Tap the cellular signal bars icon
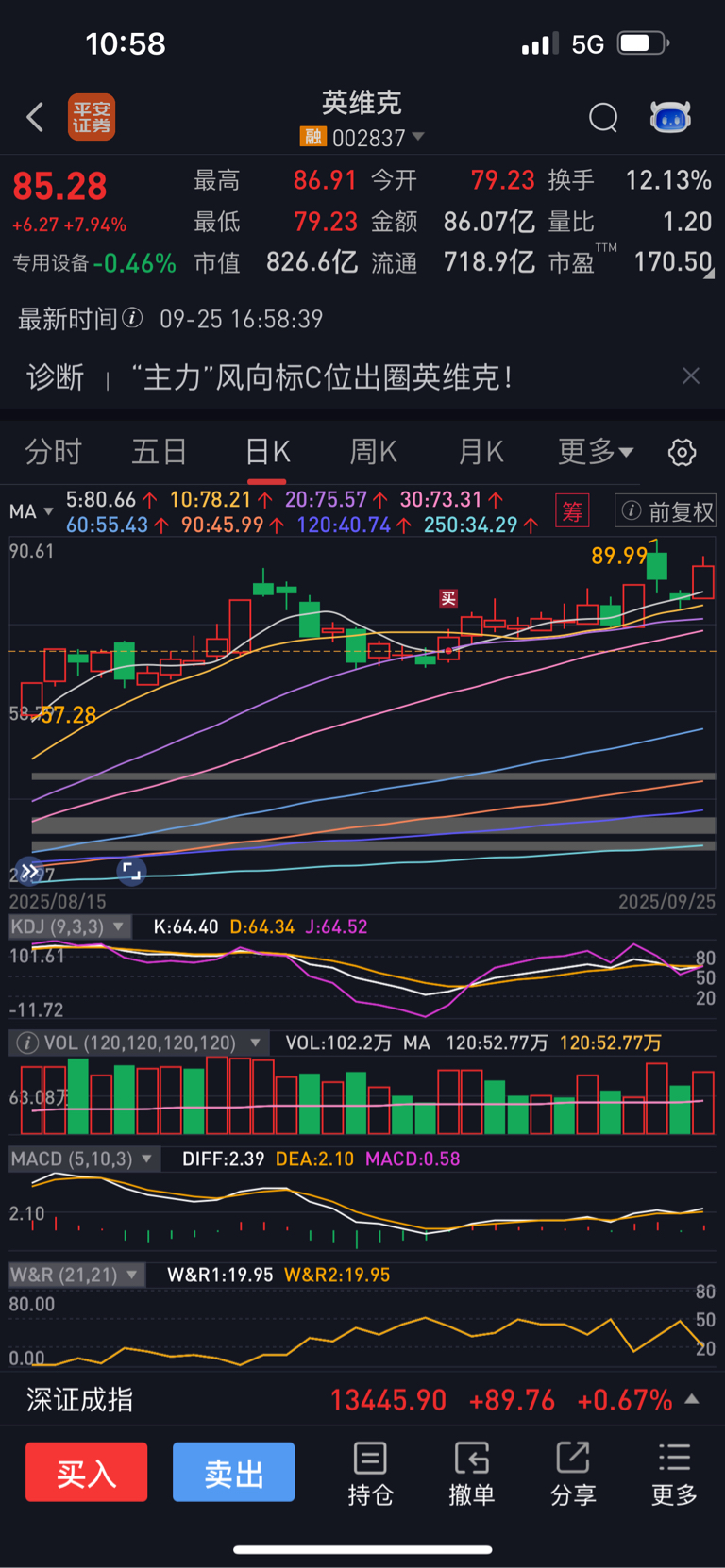 point(540,44)
